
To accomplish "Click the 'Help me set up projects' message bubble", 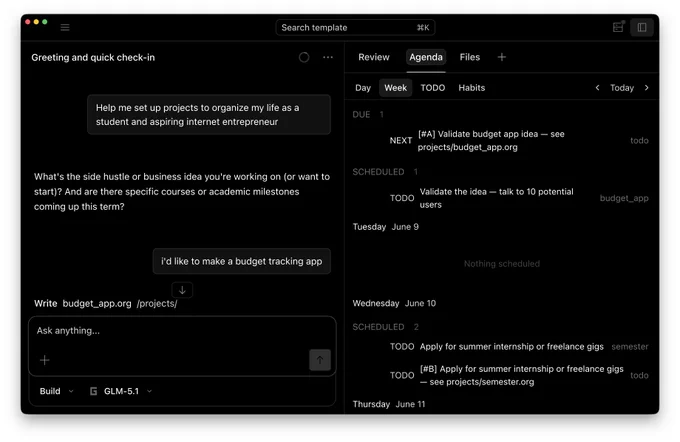I will click(x=209, y=115).
